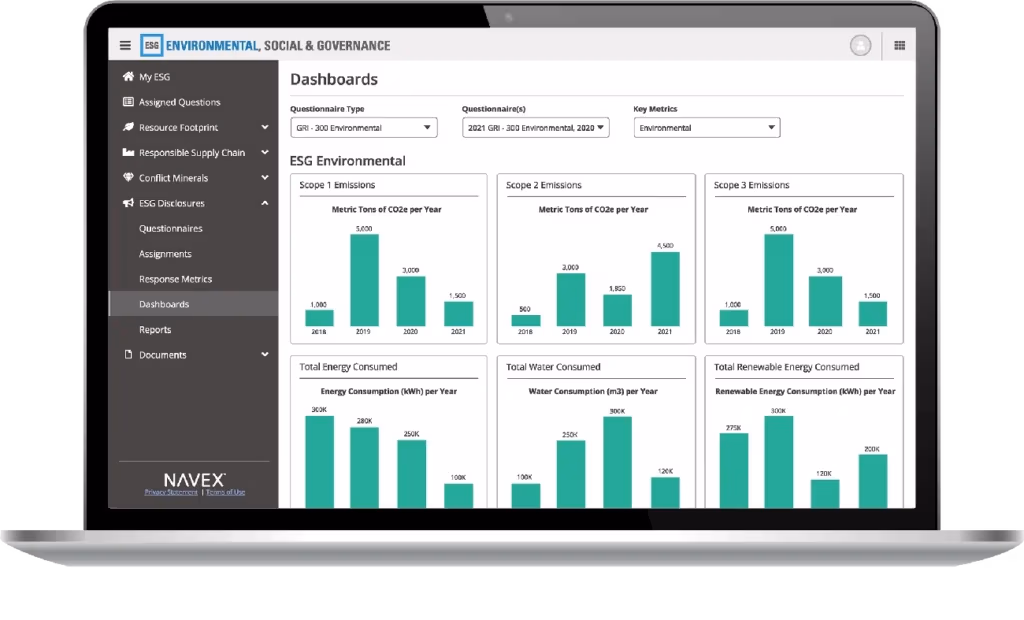This screenshot has height=620, width=1024.
Task: Click Total Water Consumed 300K bar
Action: pyautogui.click(x=617, y=463)
